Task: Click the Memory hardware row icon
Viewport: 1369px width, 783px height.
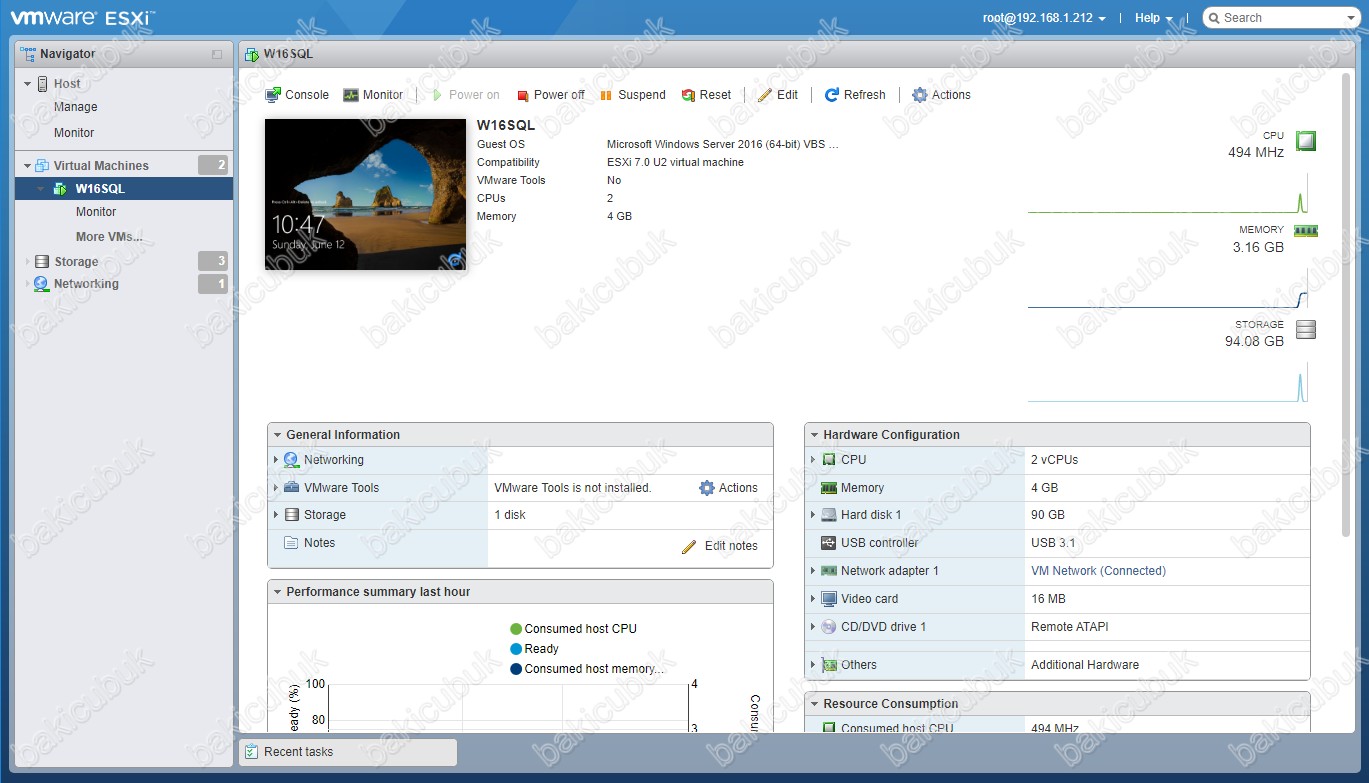Action: coord(828,488)
